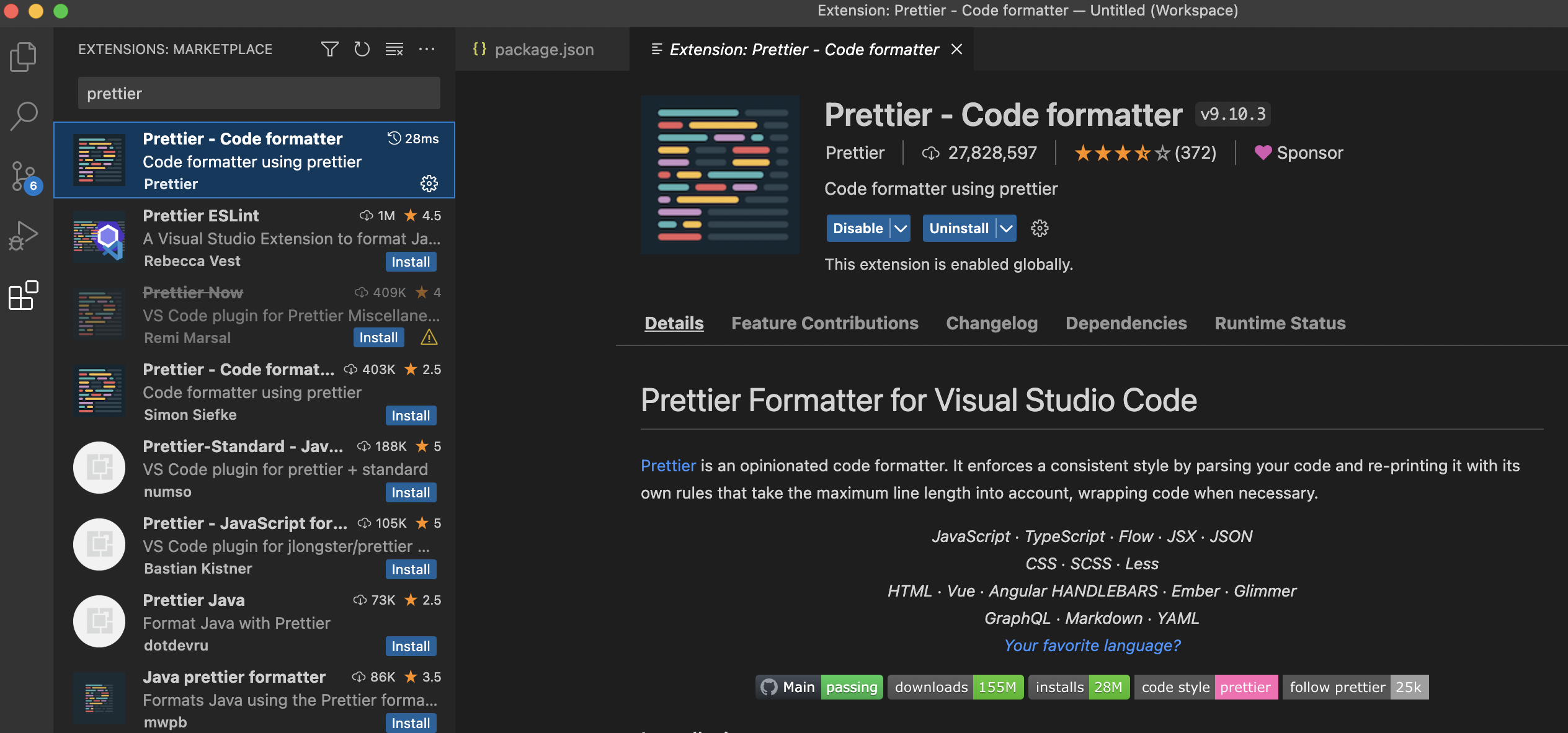Image resolution: width=1568 pixels, height=733 pixels.
Task: Click Prettier ESLint extension icon thumbnail
Action: pyautogui.click(x=99, y=237)
